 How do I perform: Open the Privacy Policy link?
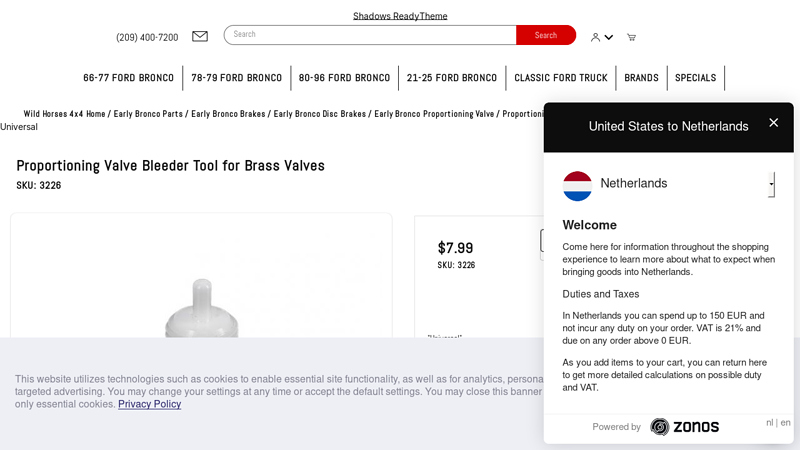pyautogui.click(x=149, y=404)
